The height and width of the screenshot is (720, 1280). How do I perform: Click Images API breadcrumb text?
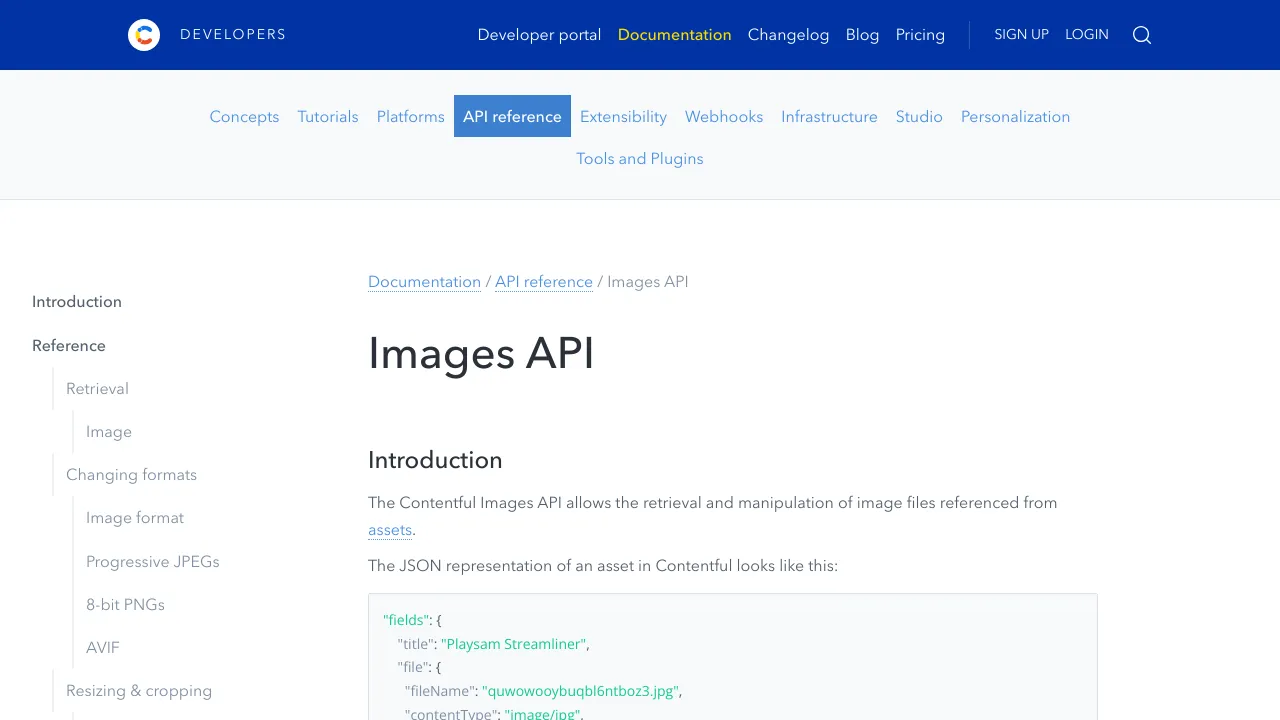648,282
